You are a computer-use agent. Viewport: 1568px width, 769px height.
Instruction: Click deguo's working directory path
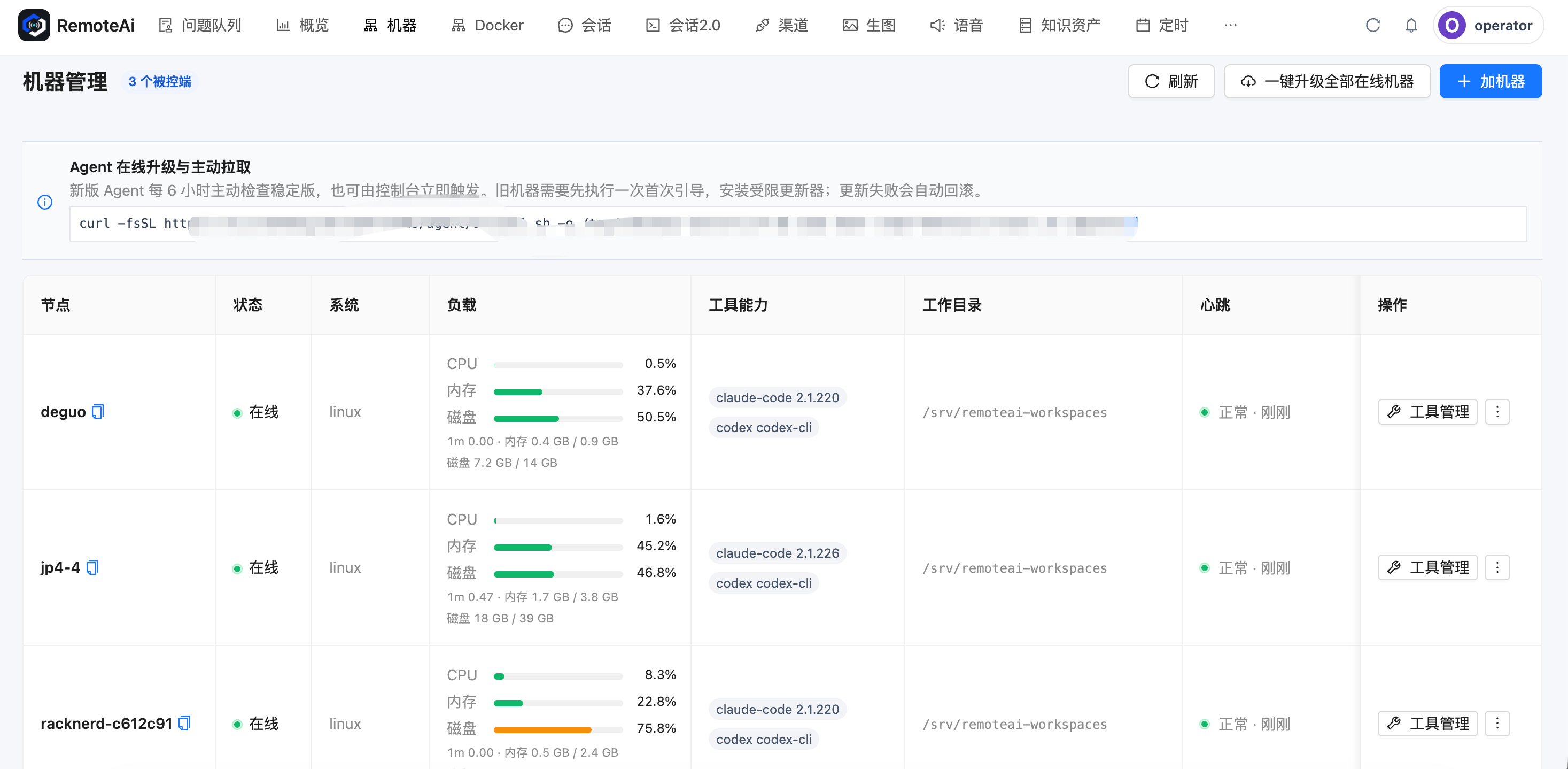(x=1015, y=412)
